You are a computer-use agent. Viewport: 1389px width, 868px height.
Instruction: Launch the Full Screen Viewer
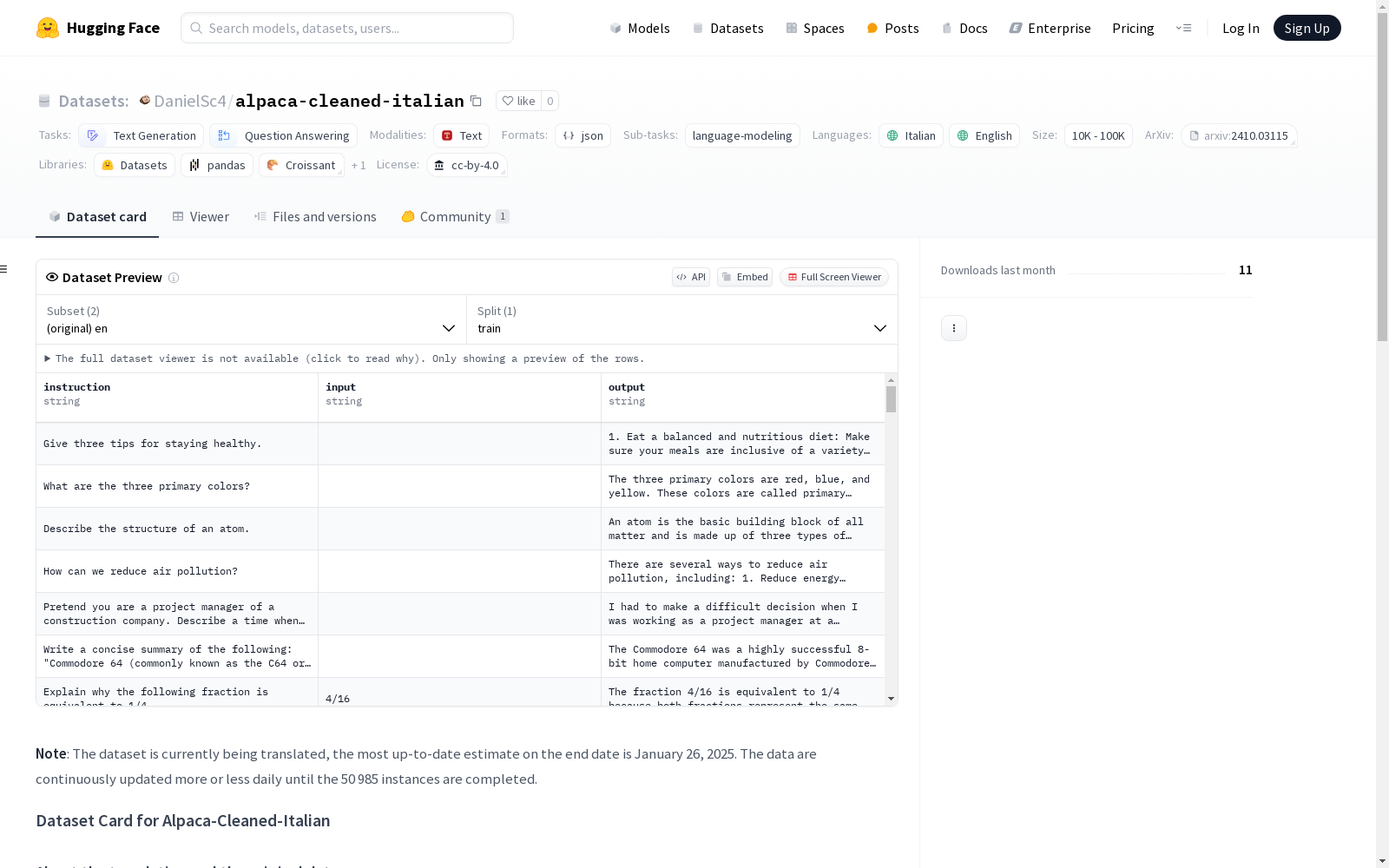click(834, 277)
